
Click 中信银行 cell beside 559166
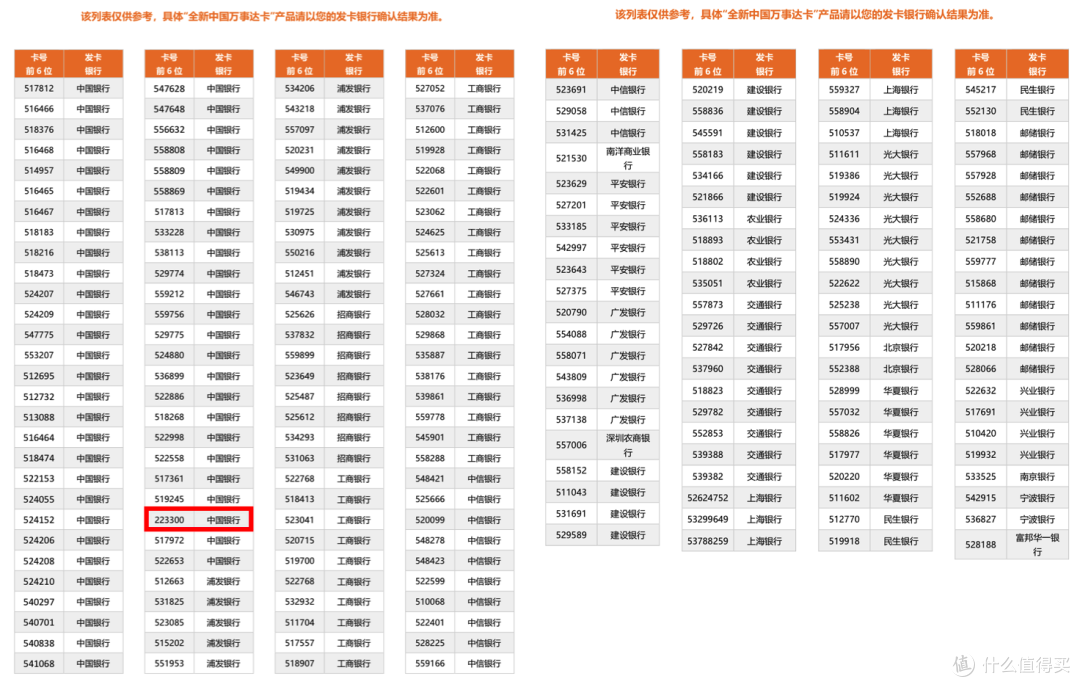484,664
